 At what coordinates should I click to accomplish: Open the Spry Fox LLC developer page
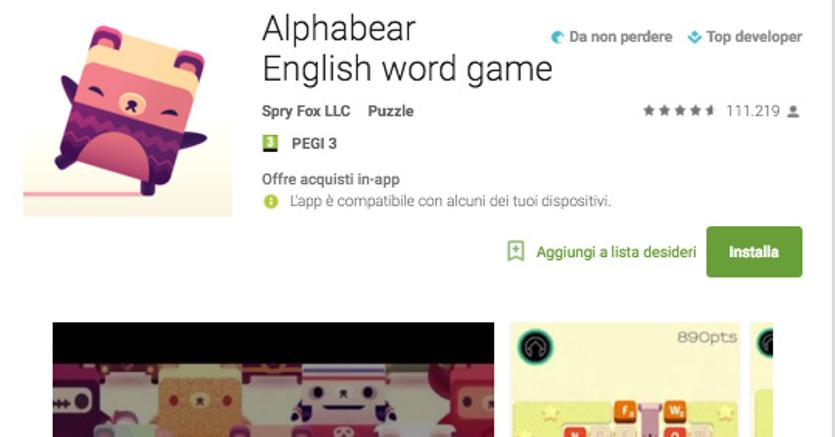point(306,111)
